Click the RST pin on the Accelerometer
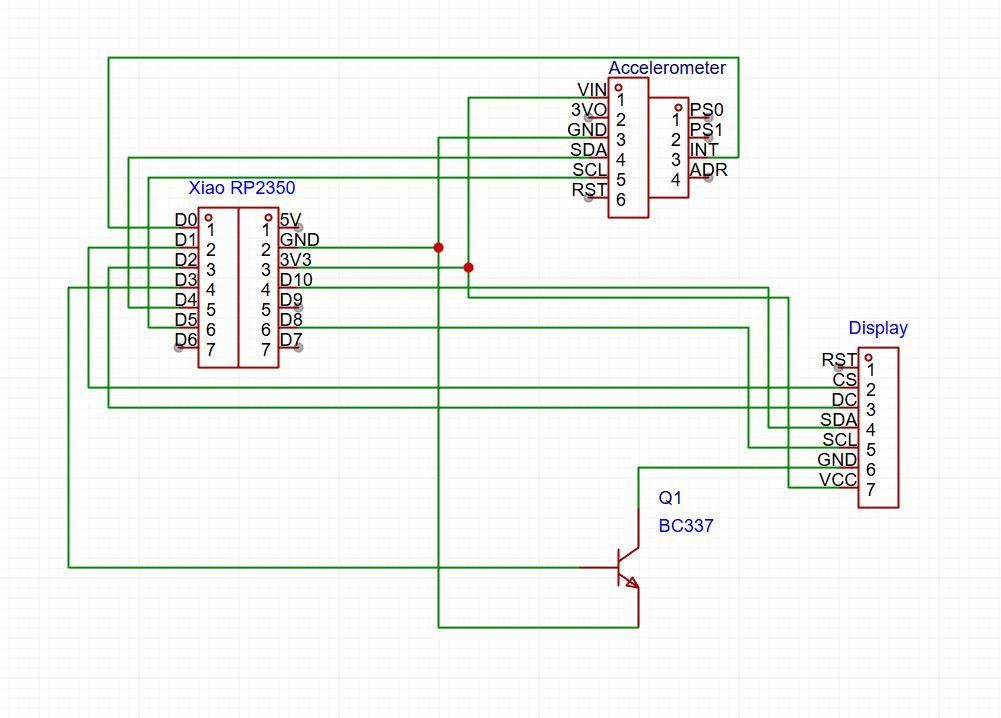The width and height of the screenshot is (1001, 718). 589,190
